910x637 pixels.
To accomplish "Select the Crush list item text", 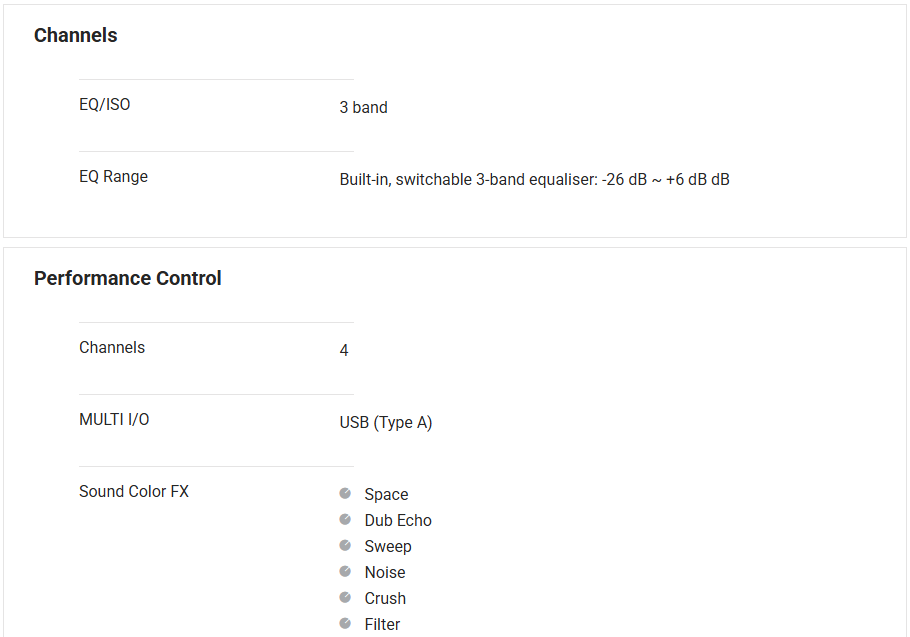I will click(385, 599).
